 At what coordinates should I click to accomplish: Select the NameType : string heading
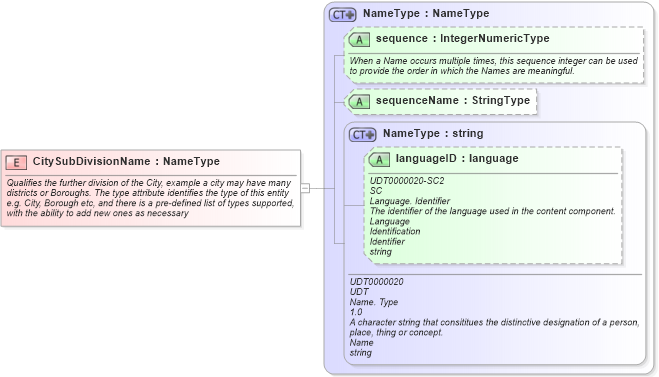tap(433, 134)
